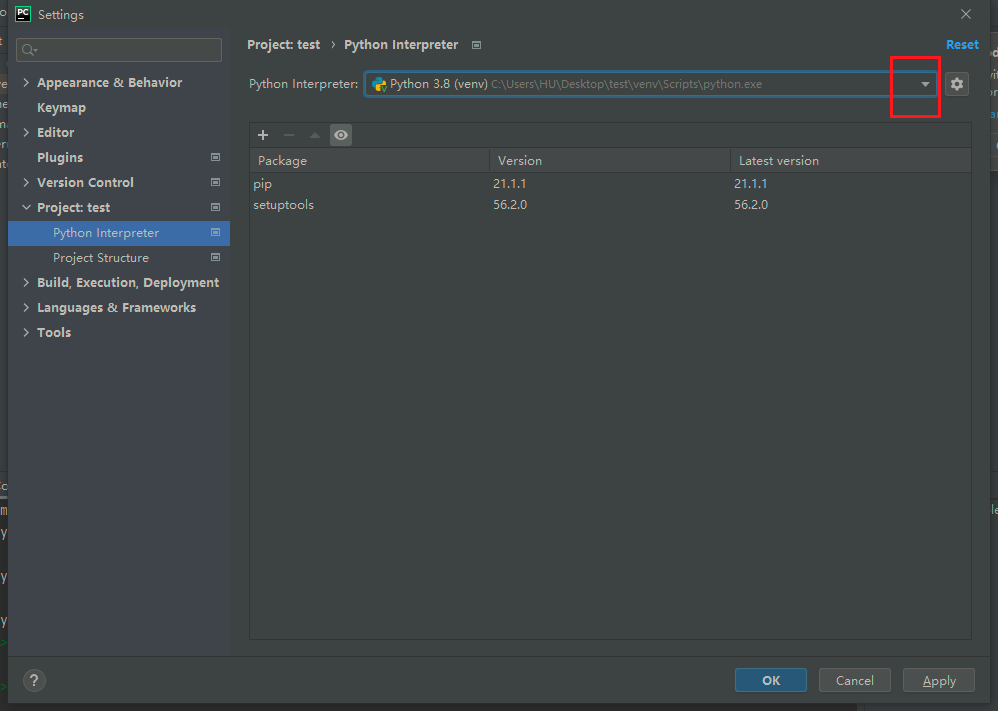Click the PyCharm logo in the title bar

(x=23, y=14)
